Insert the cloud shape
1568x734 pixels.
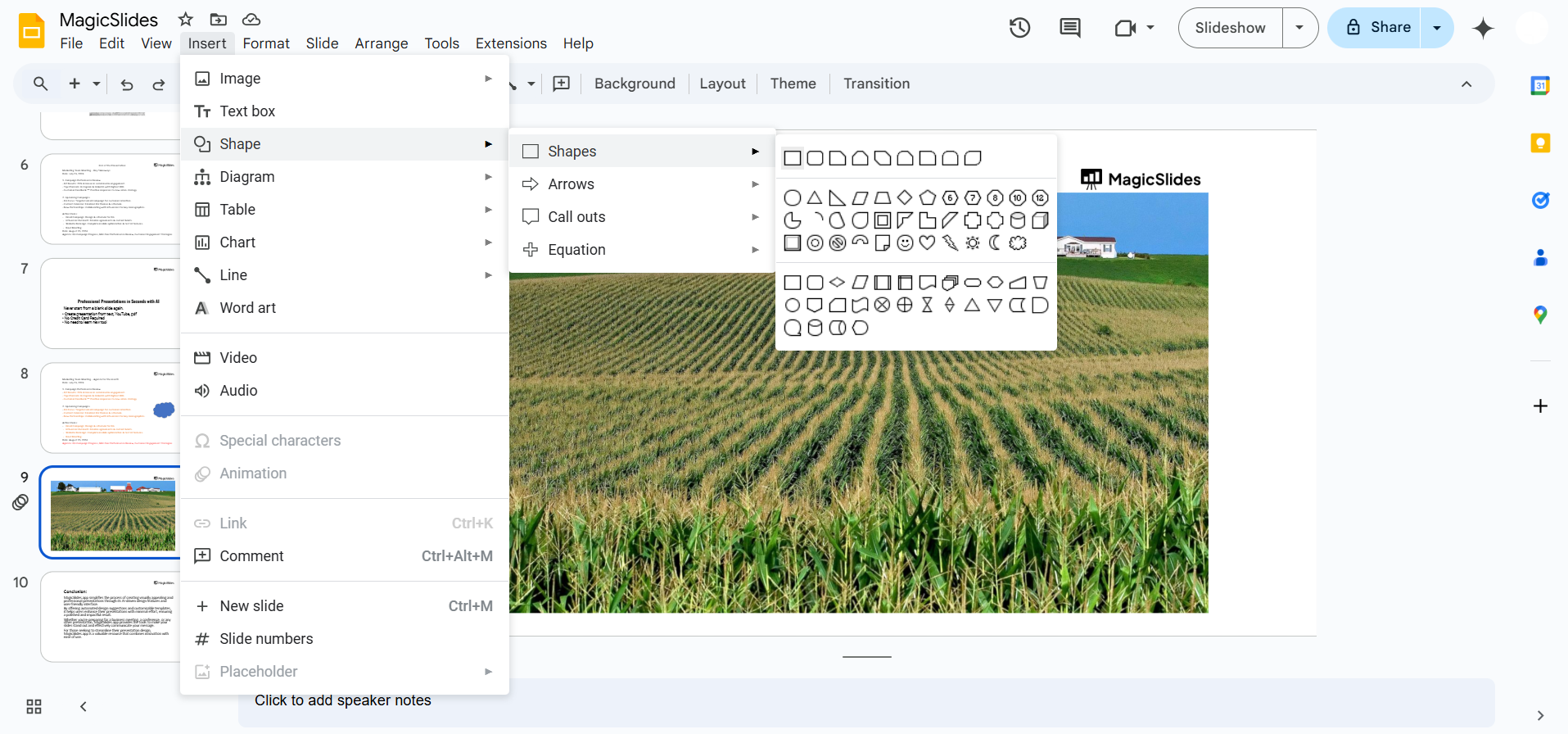click(x=1018, y=242)
